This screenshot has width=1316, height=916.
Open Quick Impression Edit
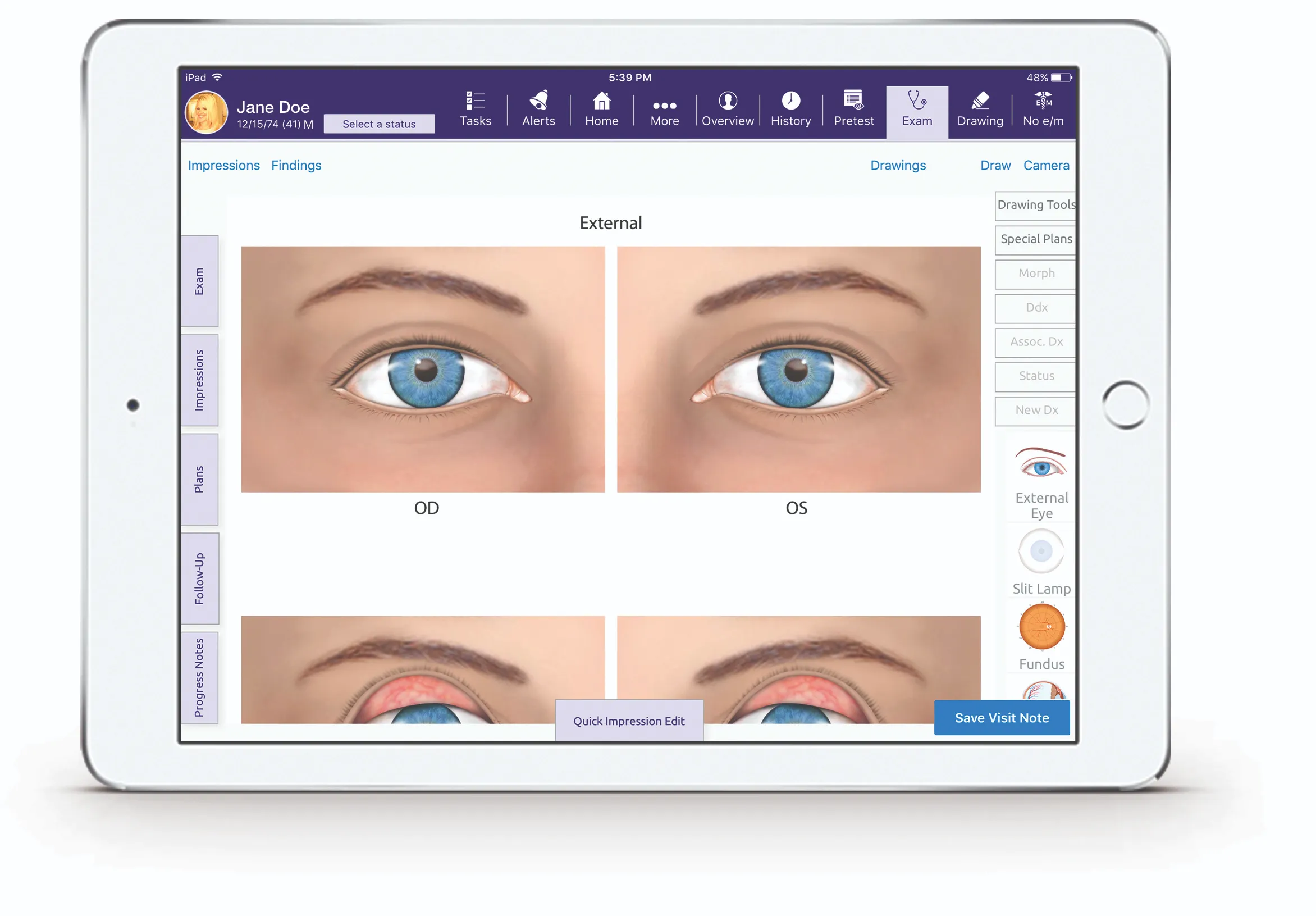pyautogui.click(x=629, y=721)
